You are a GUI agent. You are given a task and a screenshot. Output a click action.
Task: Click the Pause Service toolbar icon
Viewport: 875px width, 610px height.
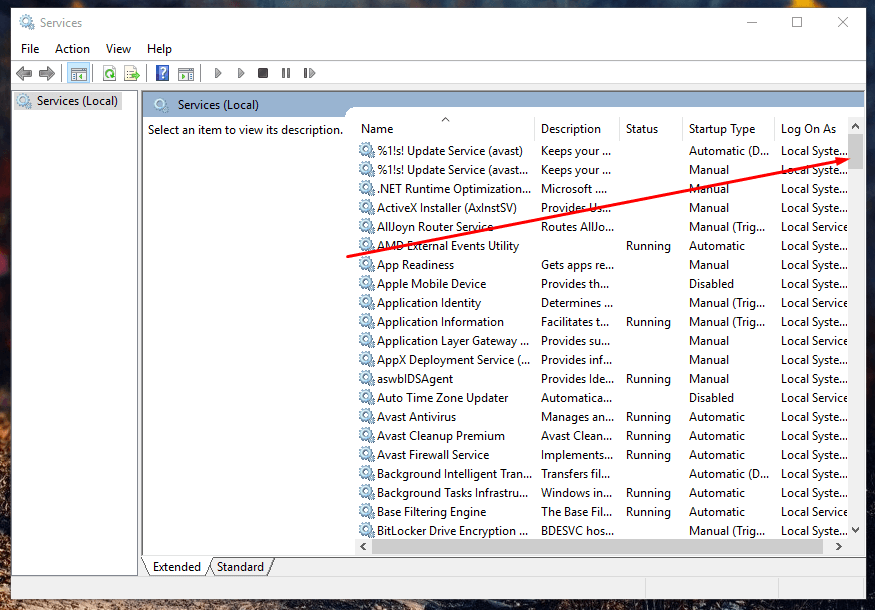click(286, 73)
